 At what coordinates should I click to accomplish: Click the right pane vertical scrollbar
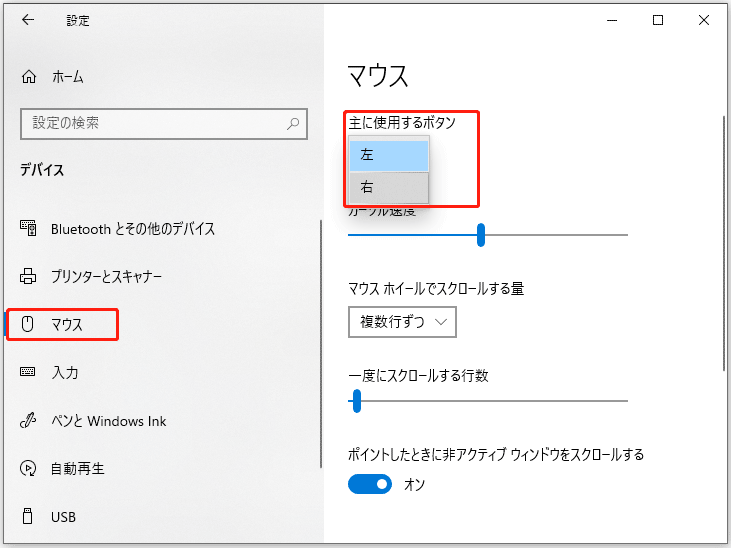click(x=724, y=243)
